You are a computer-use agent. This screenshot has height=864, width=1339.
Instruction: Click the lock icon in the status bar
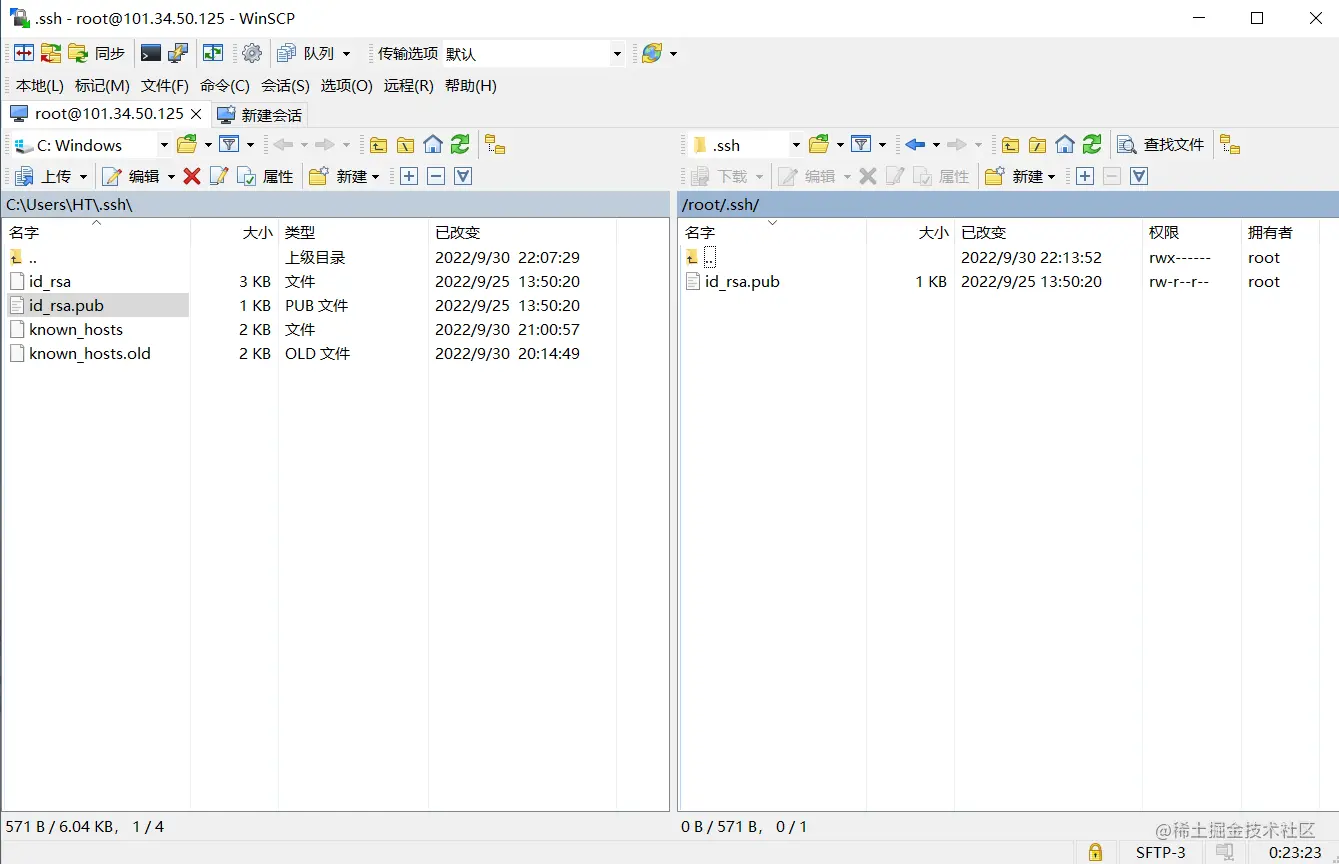[x=1095, y=852]
